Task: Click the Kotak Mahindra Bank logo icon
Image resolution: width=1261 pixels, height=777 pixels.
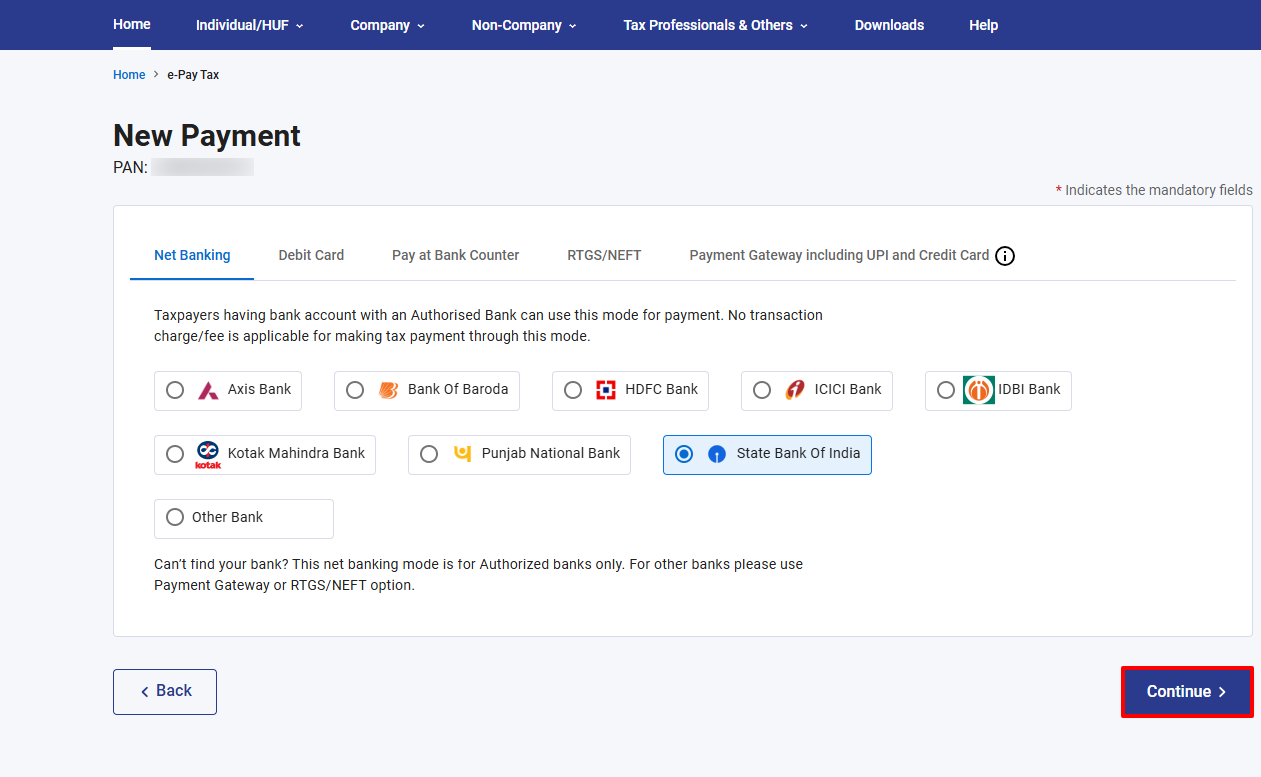Action: 208,454
